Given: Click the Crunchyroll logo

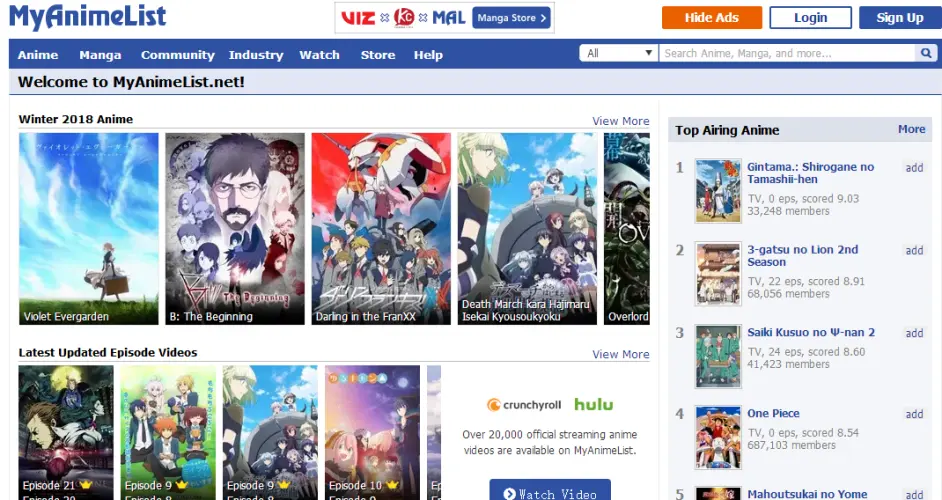Looking at the screenshot, I should (x=524, y=405).
